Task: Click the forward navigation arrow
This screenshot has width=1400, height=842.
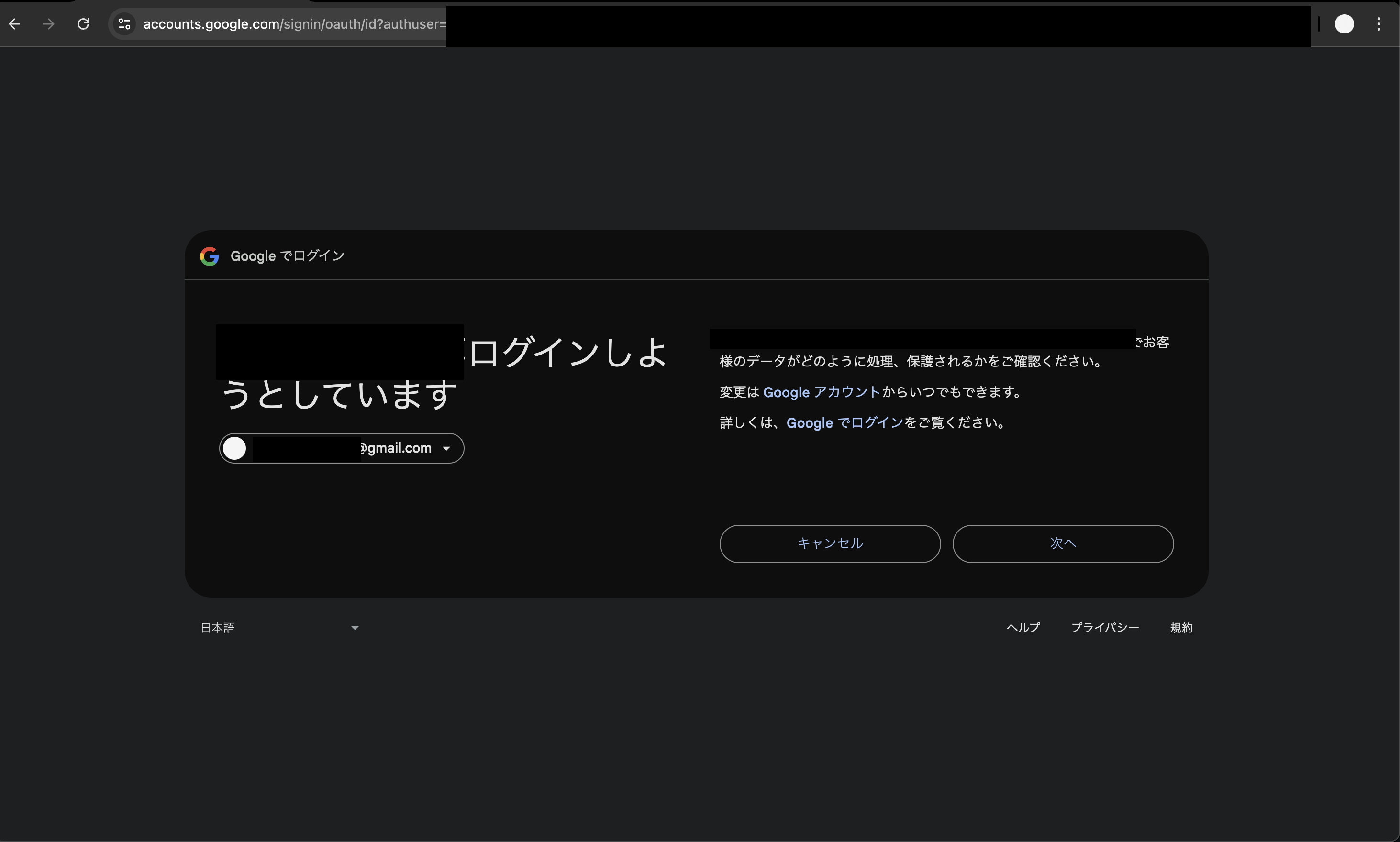Action: pos(49,24)
